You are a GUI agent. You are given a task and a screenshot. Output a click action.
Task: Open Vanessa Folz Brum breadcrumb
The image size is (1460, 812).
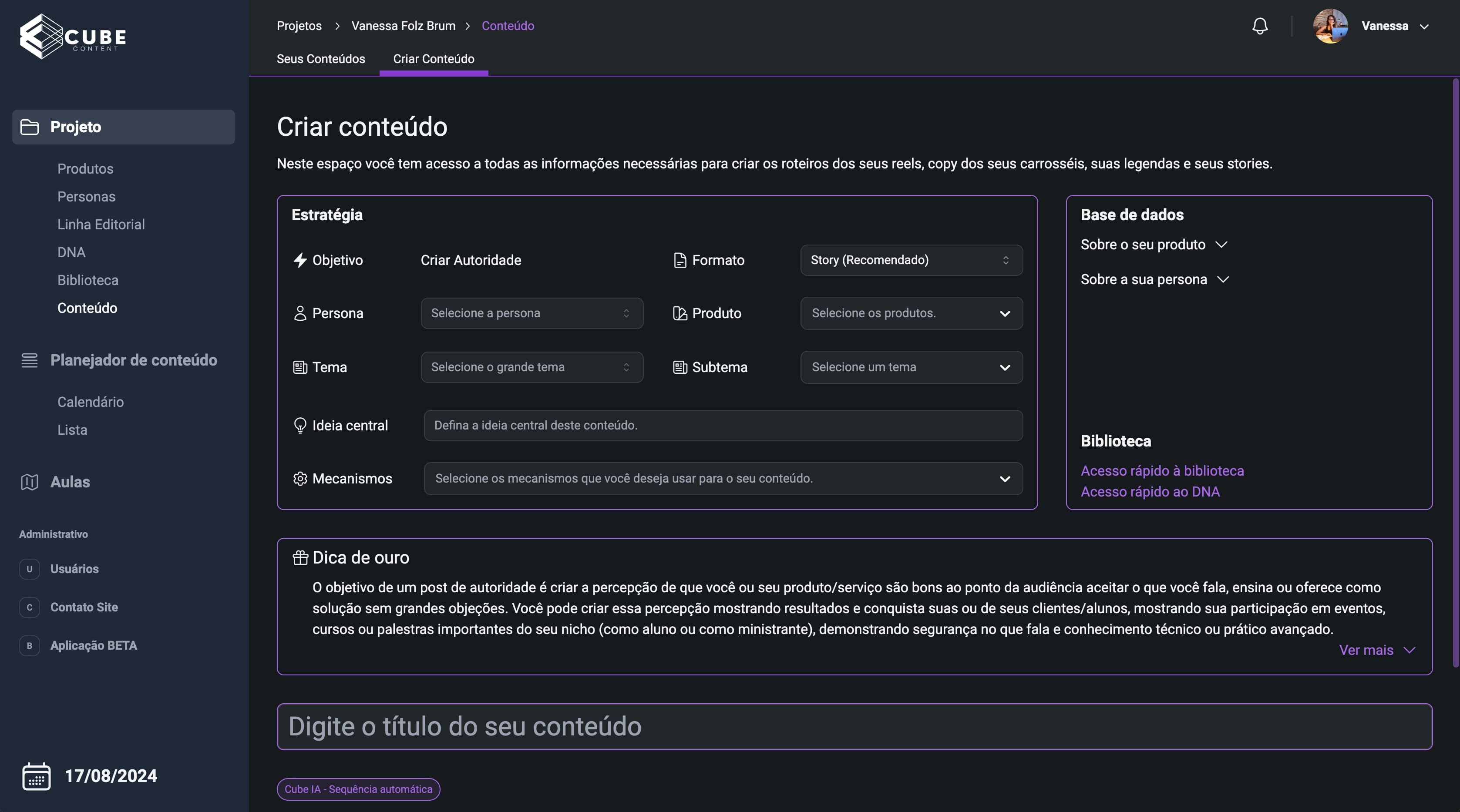tap(403, 26)
